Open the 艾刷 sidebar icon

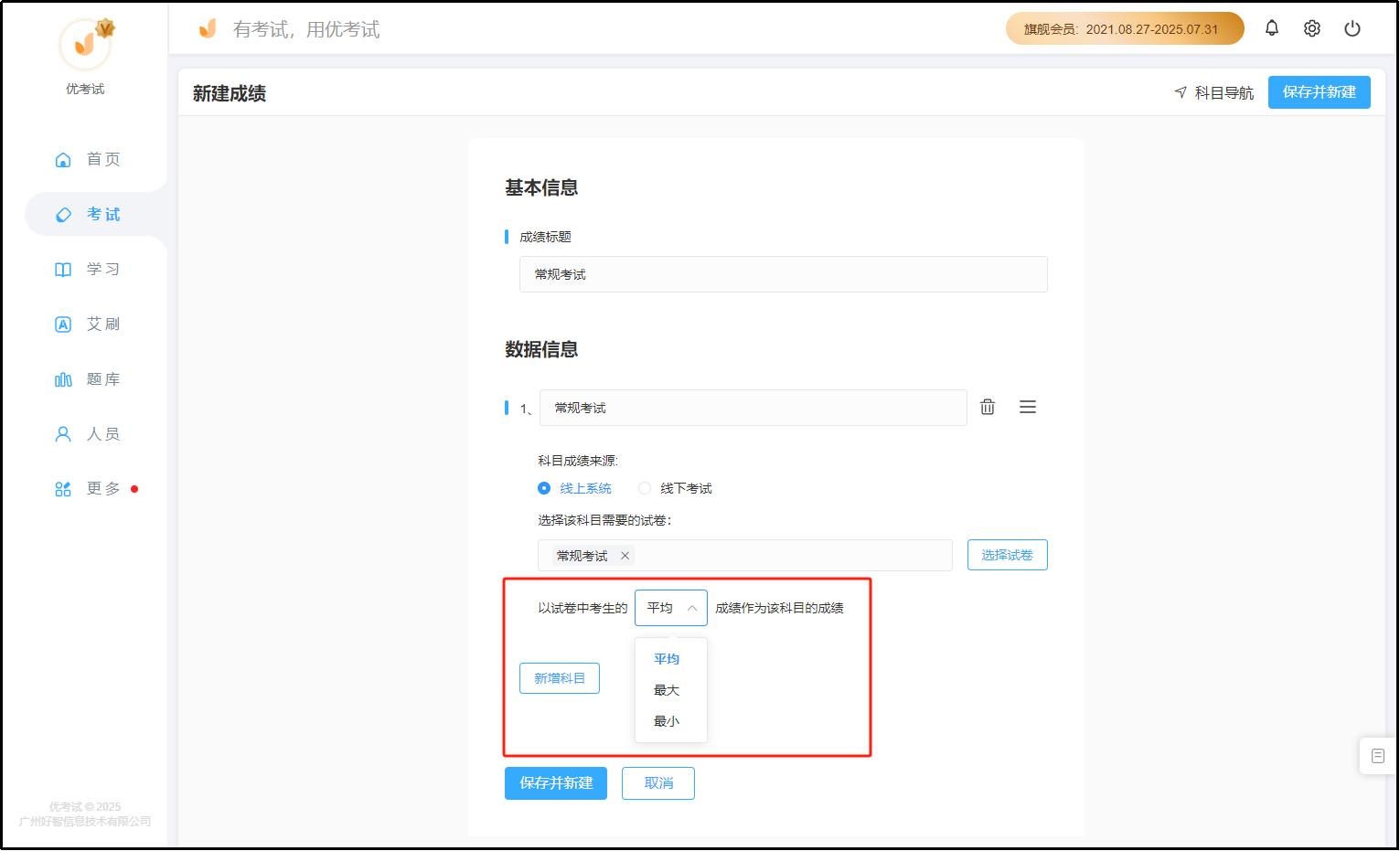pyautogui.click(x=62, y=324)
